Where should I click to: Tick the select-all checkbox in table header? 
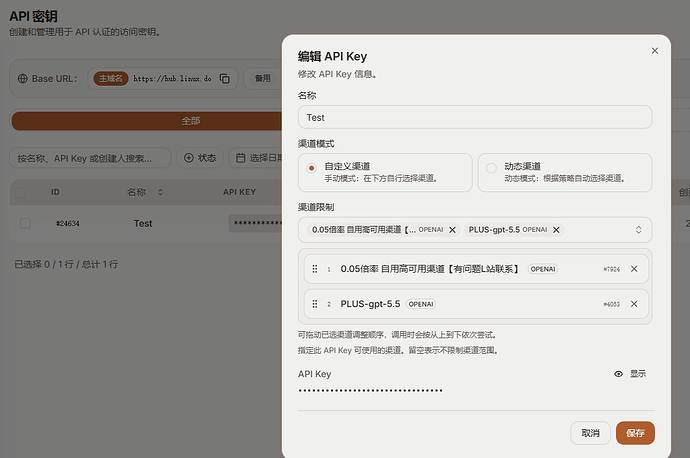coord(20,192)
